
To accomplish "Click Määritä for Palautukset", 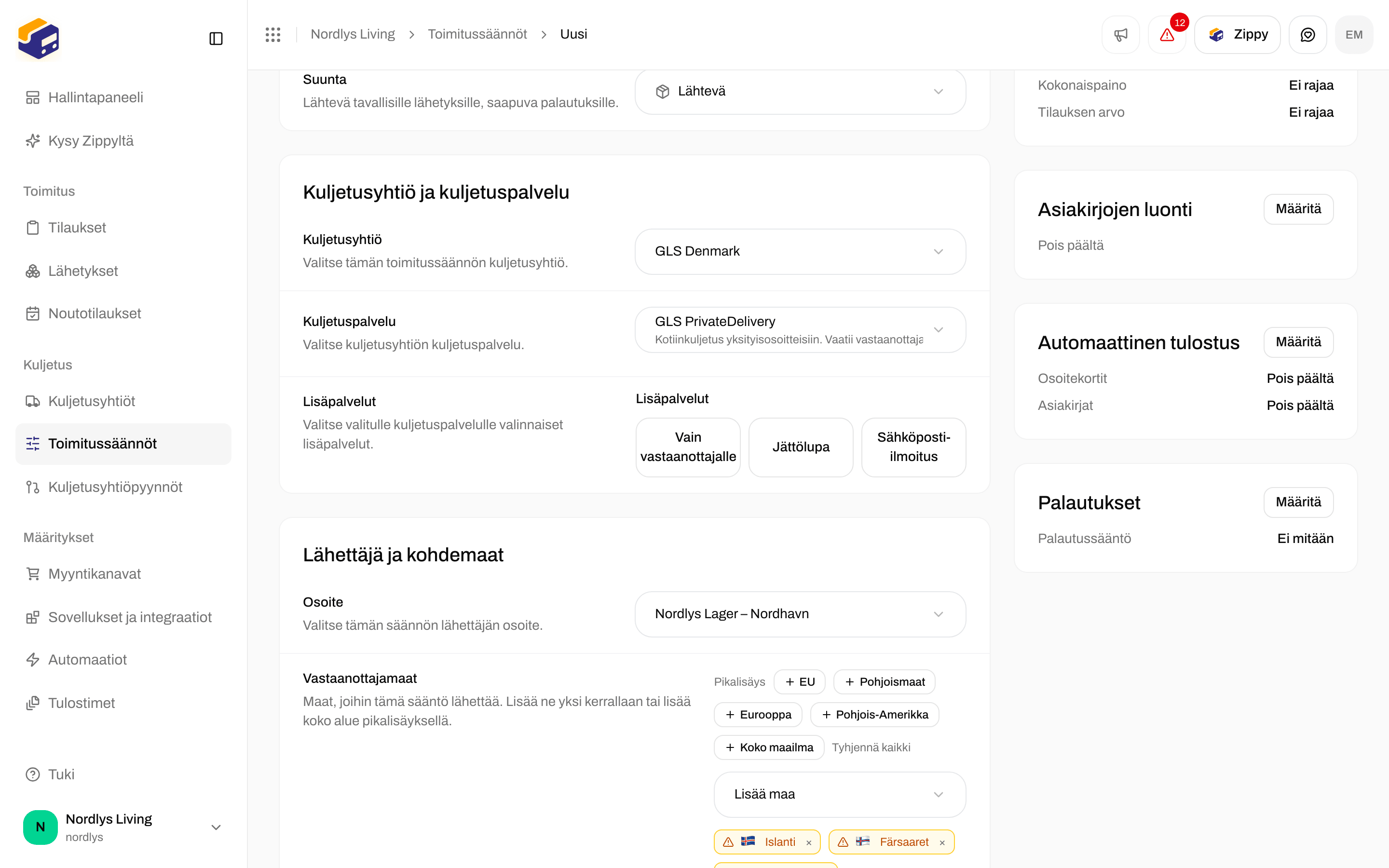I will click(x=1298, y=502).
